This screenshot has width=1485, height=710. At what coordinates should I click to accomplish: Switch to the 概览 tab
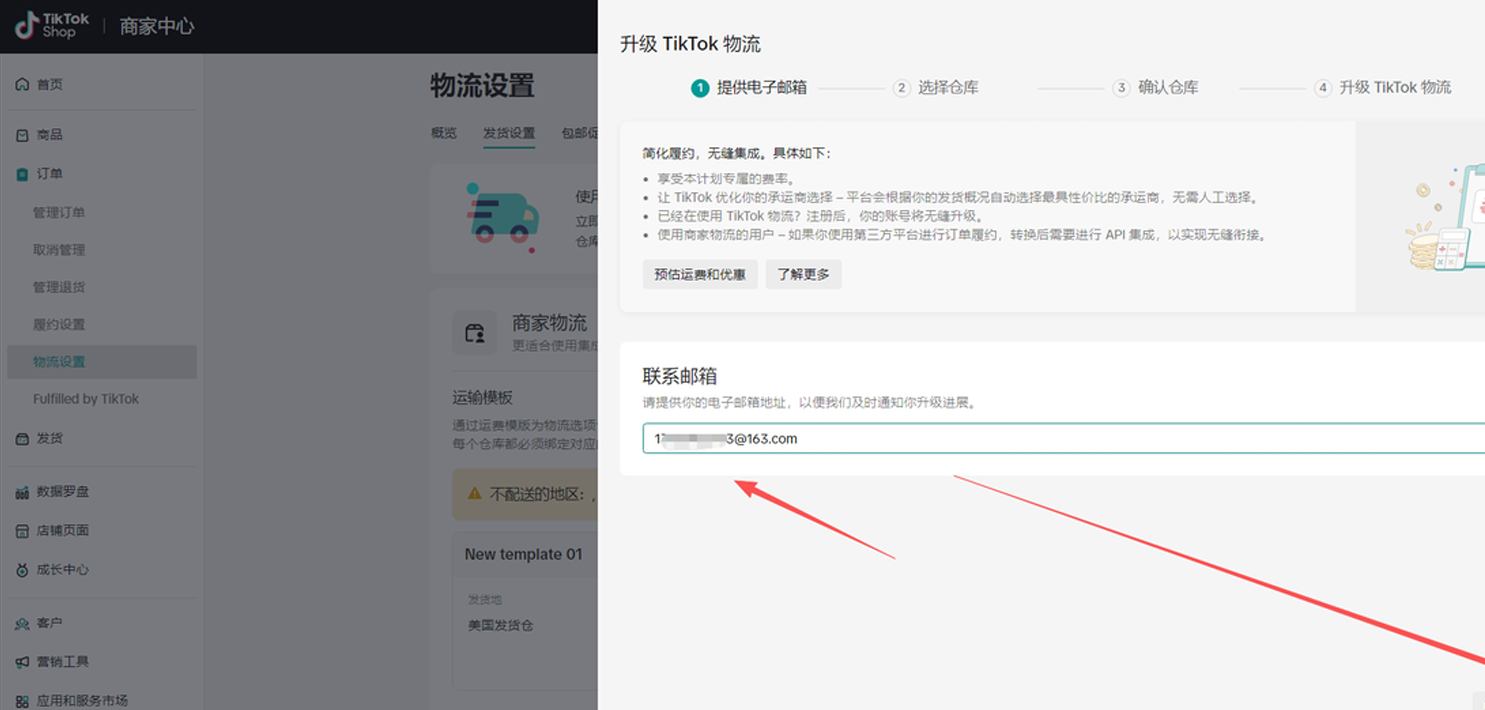(x=444, y=133)
